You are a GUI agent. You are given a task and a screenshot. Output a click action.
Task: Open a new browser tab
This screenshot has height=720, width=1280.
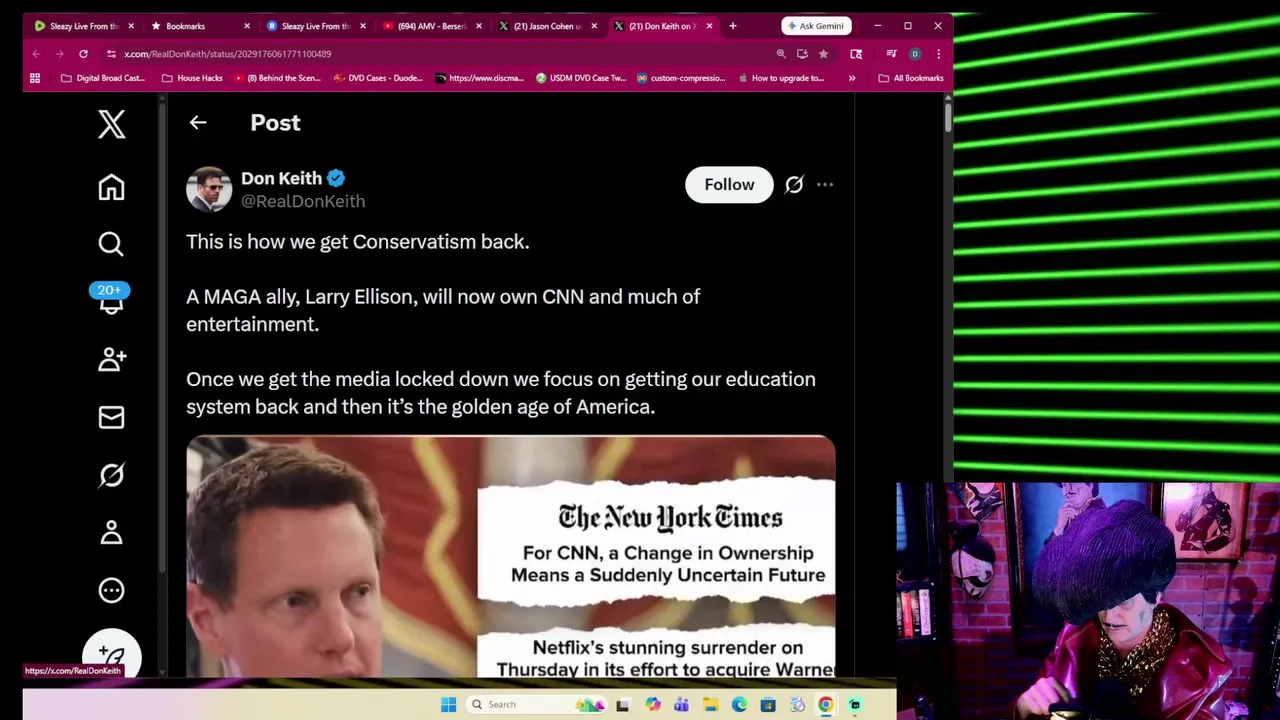point(732,26)
